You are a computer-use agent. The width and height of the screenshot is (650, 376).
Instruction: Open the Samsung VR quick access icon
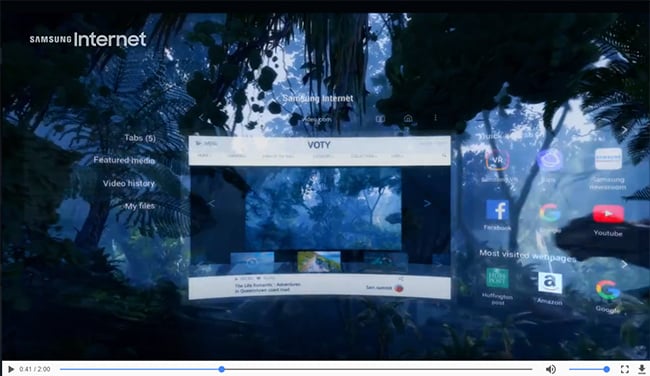(497, 160)
